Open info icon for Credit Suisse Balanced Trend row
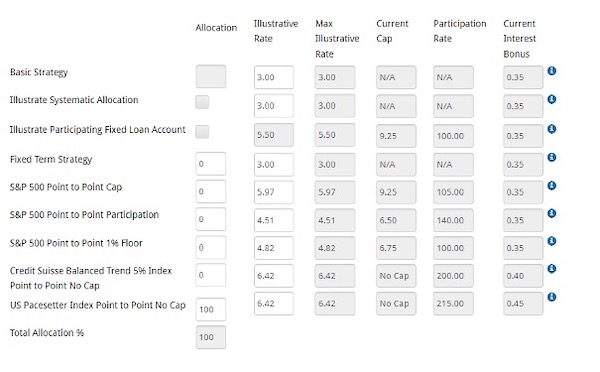Image resolution: width=600 pixels, height=372 pixels. [x=551, y=269]
